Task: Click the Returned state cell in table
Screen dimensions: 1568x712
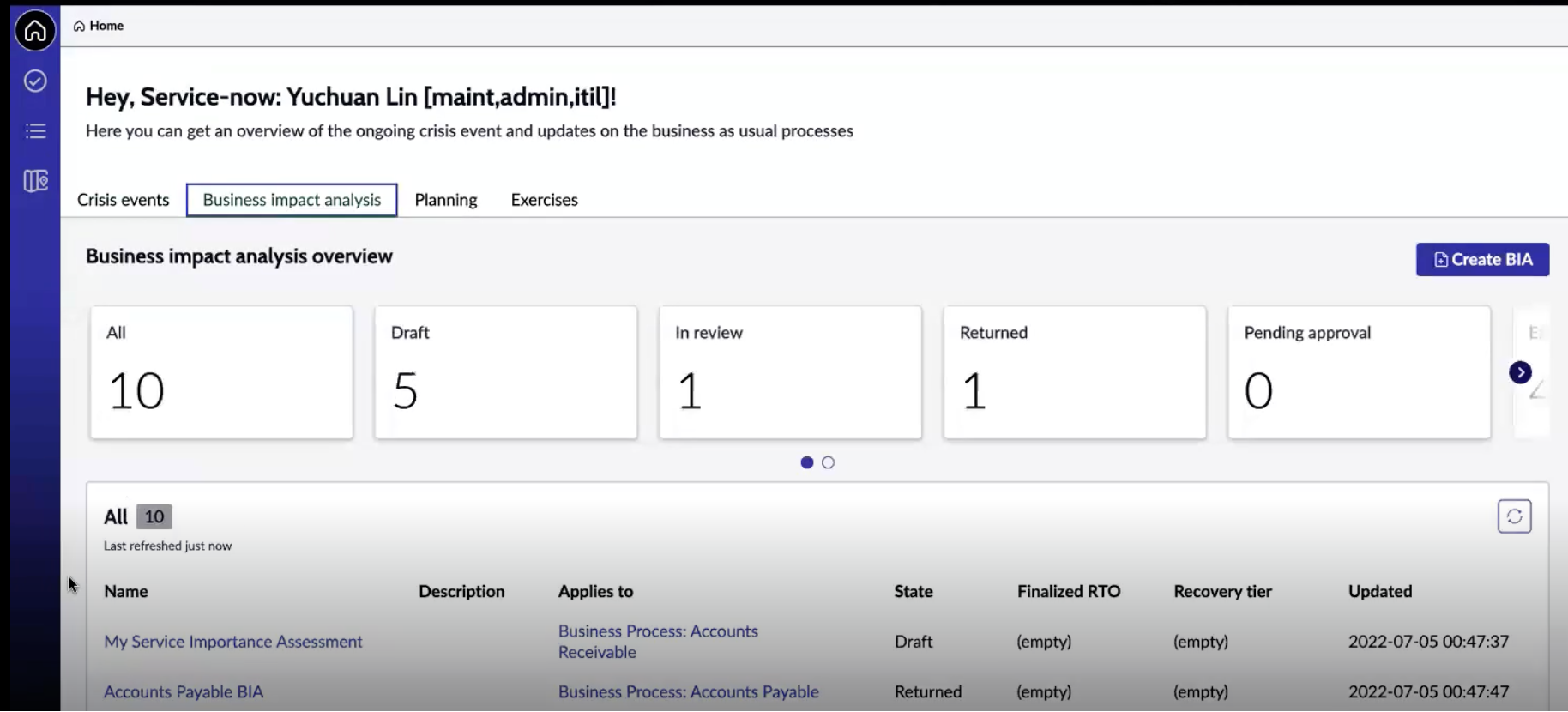Action: coord(928,691)
